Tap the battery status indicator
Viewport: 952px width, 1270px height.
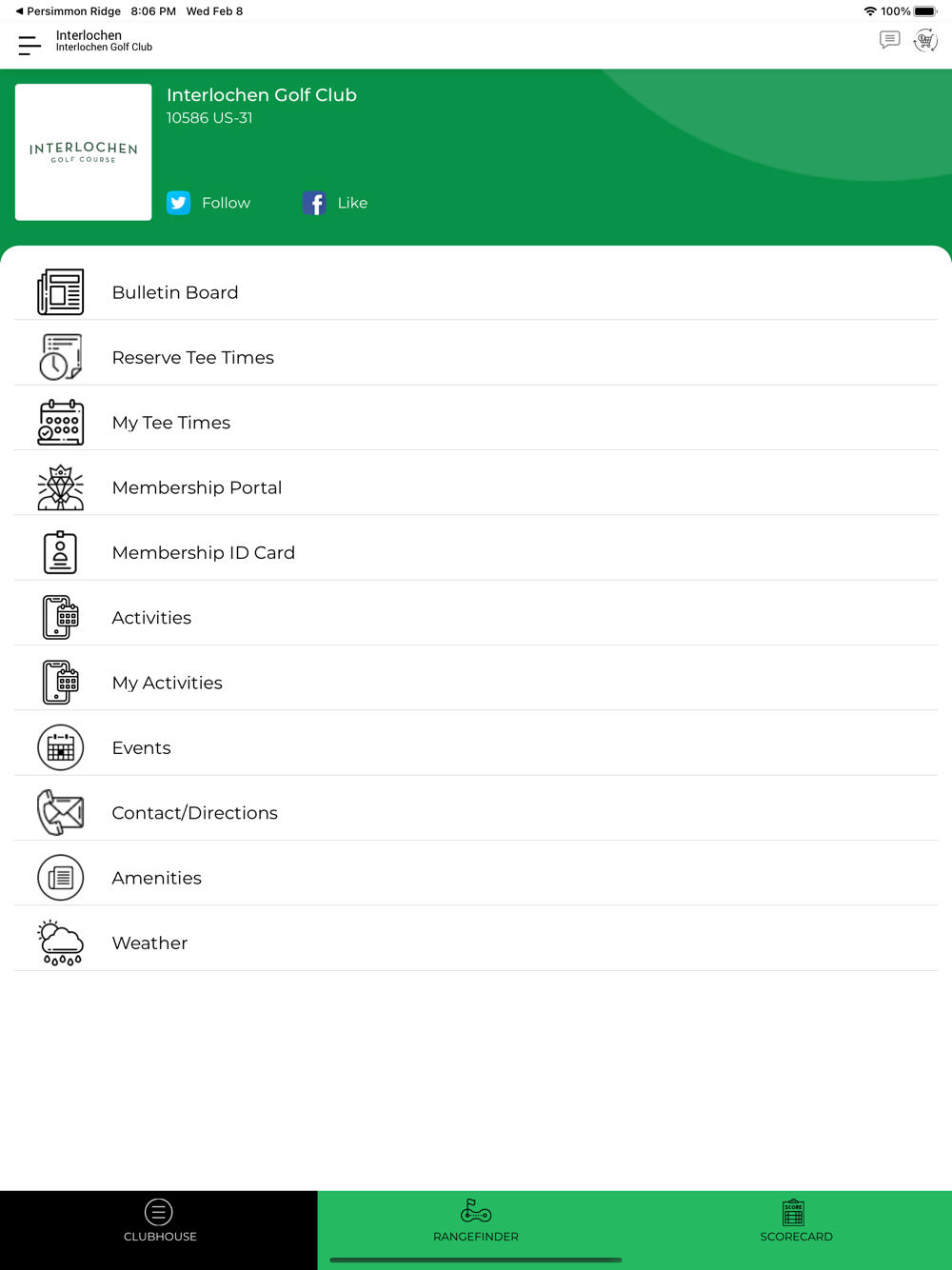coord(925,11)
